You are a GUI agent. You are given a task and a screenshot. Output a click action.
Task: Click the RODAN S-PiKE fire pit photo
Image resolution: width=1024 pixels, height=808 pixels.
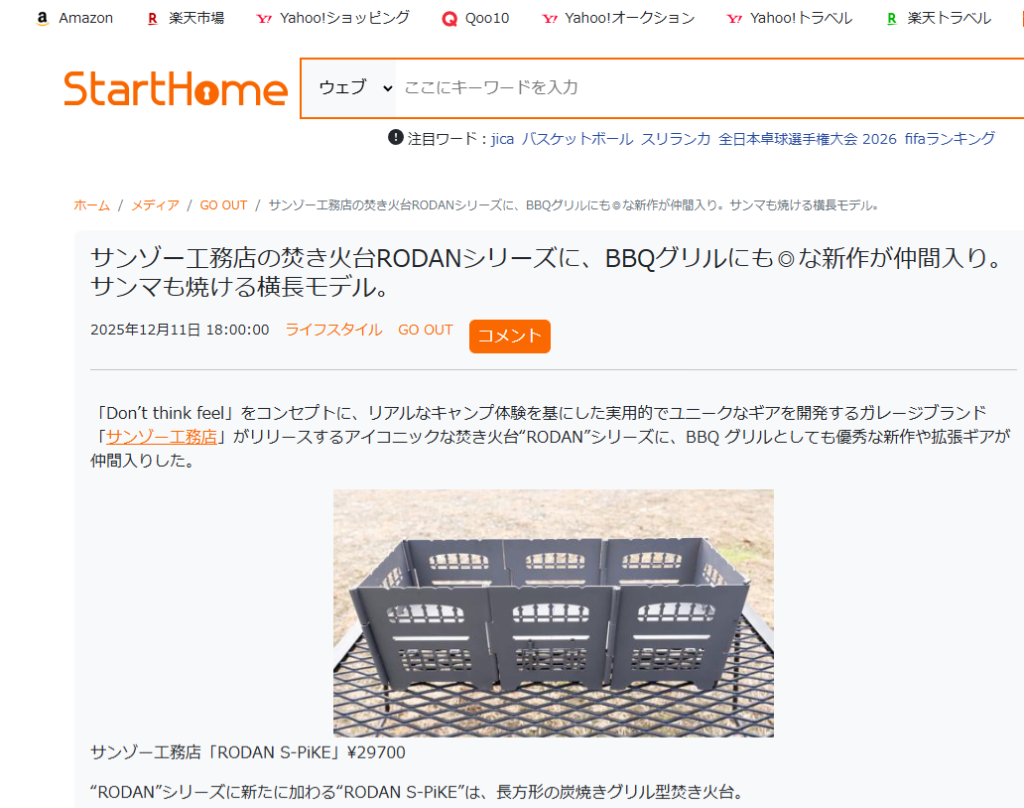(x=553, y=613)
